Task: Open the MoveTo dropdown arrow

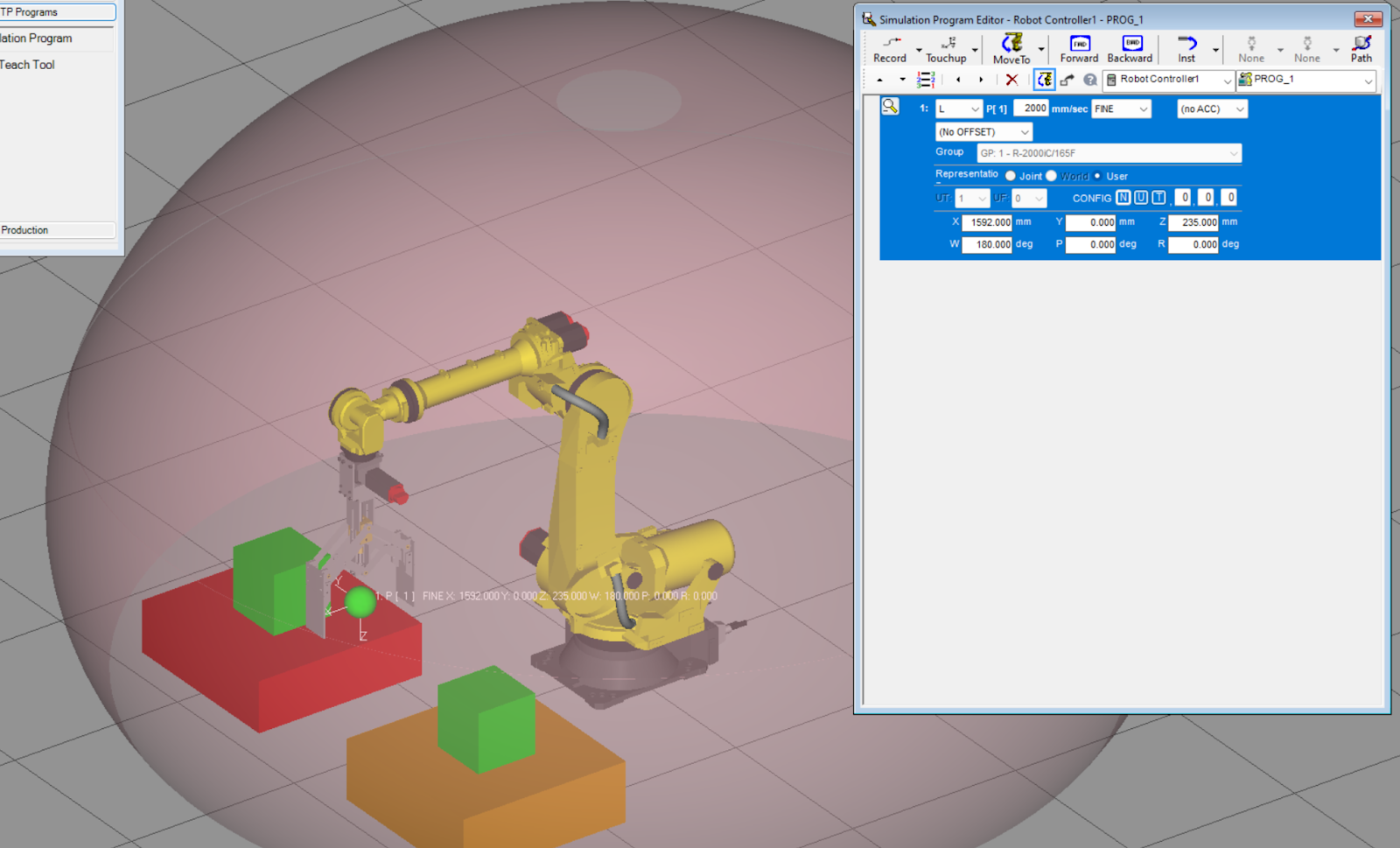Action: 1041,50
